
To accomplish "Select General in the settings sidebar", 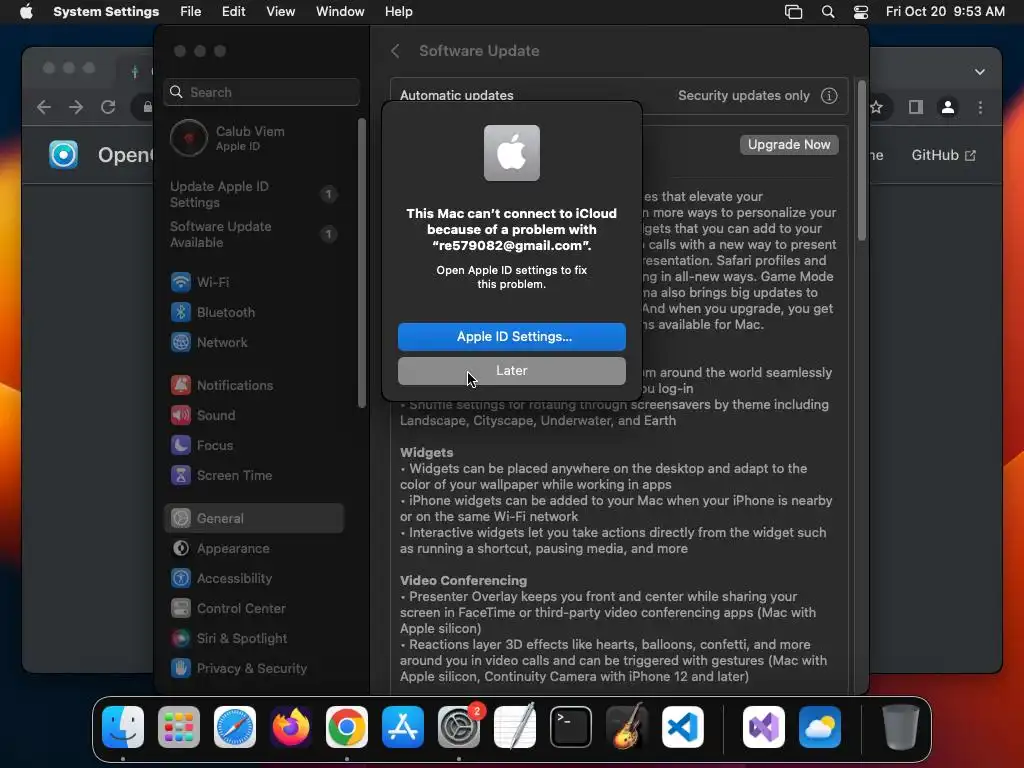I will point(253,518).
